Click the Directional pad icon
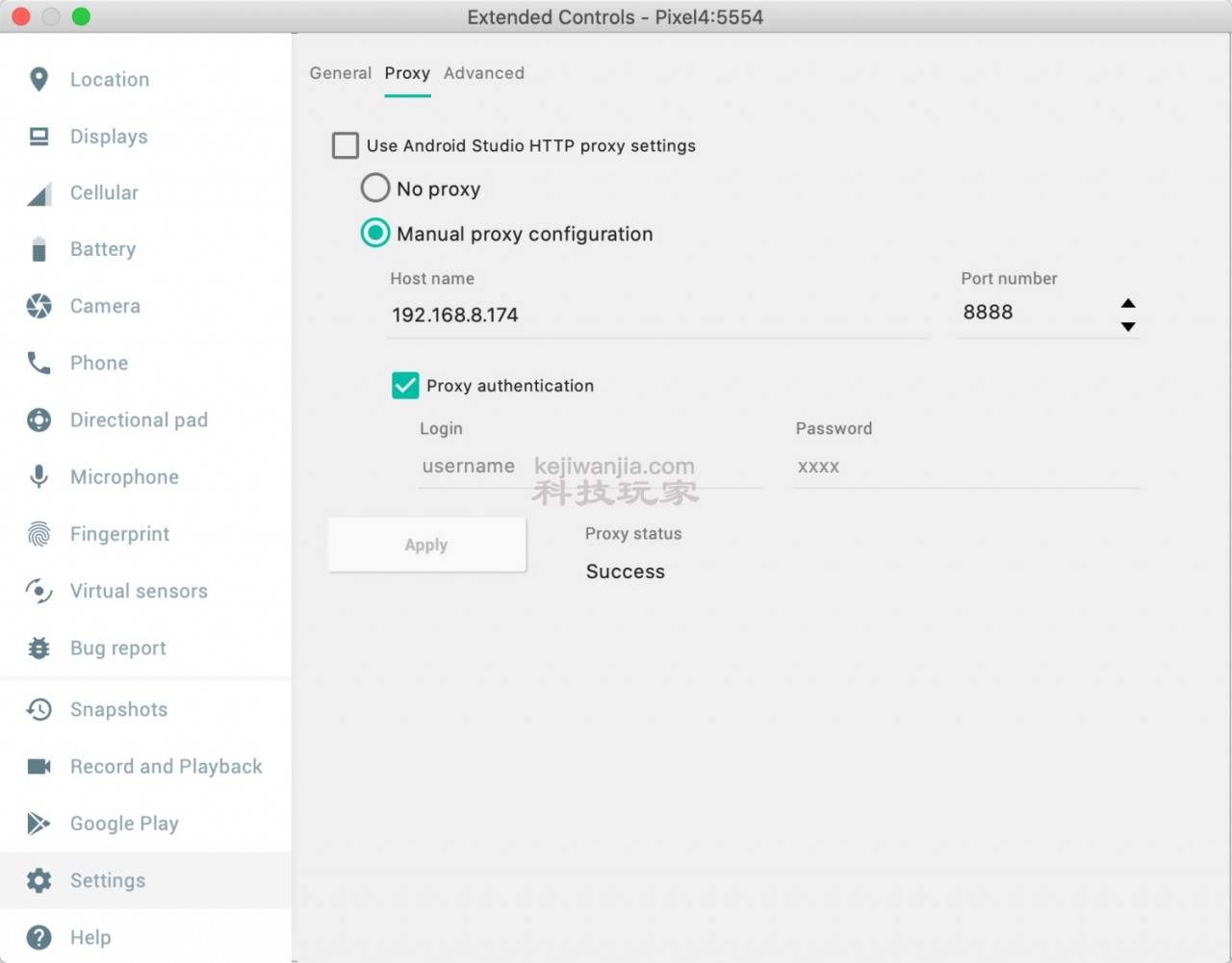This screenshot has height=963, width=1232. 38,419
